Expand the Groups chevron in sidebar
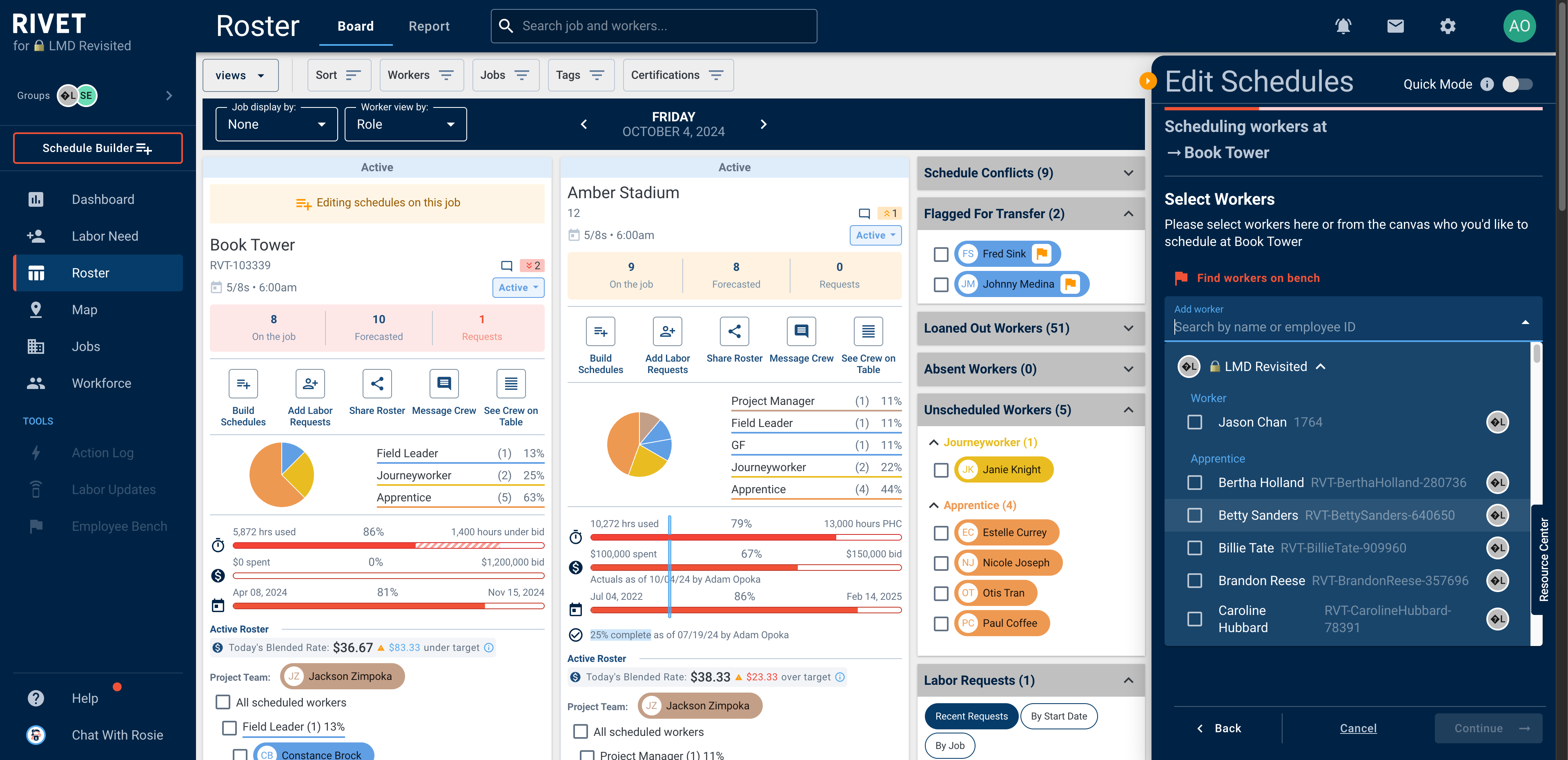The width and height of the screenshot is (1568, 760). coord(169,96)
